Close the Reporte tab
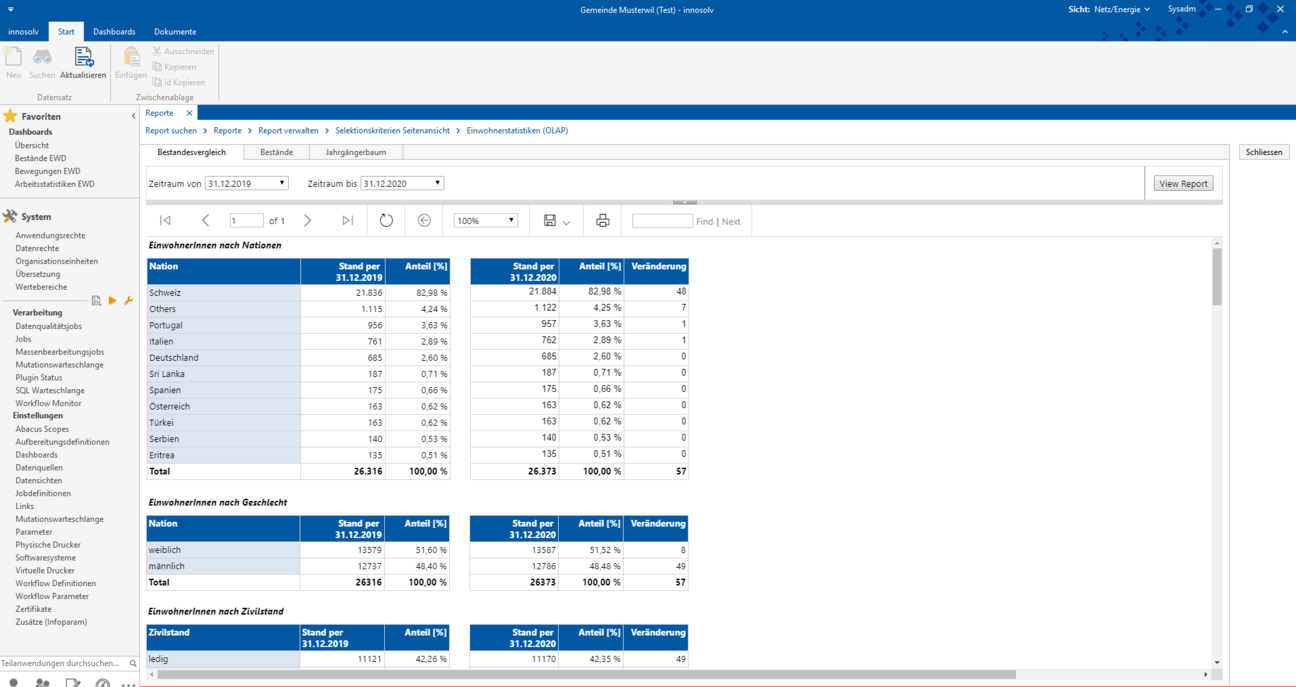 coord(189,113)
